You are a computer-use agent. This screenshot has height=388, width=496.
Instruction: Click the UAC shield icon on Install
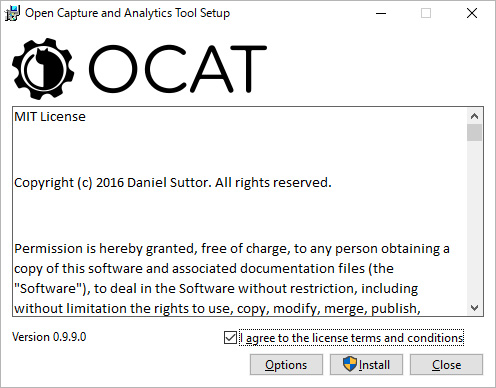tap(350, 364)
